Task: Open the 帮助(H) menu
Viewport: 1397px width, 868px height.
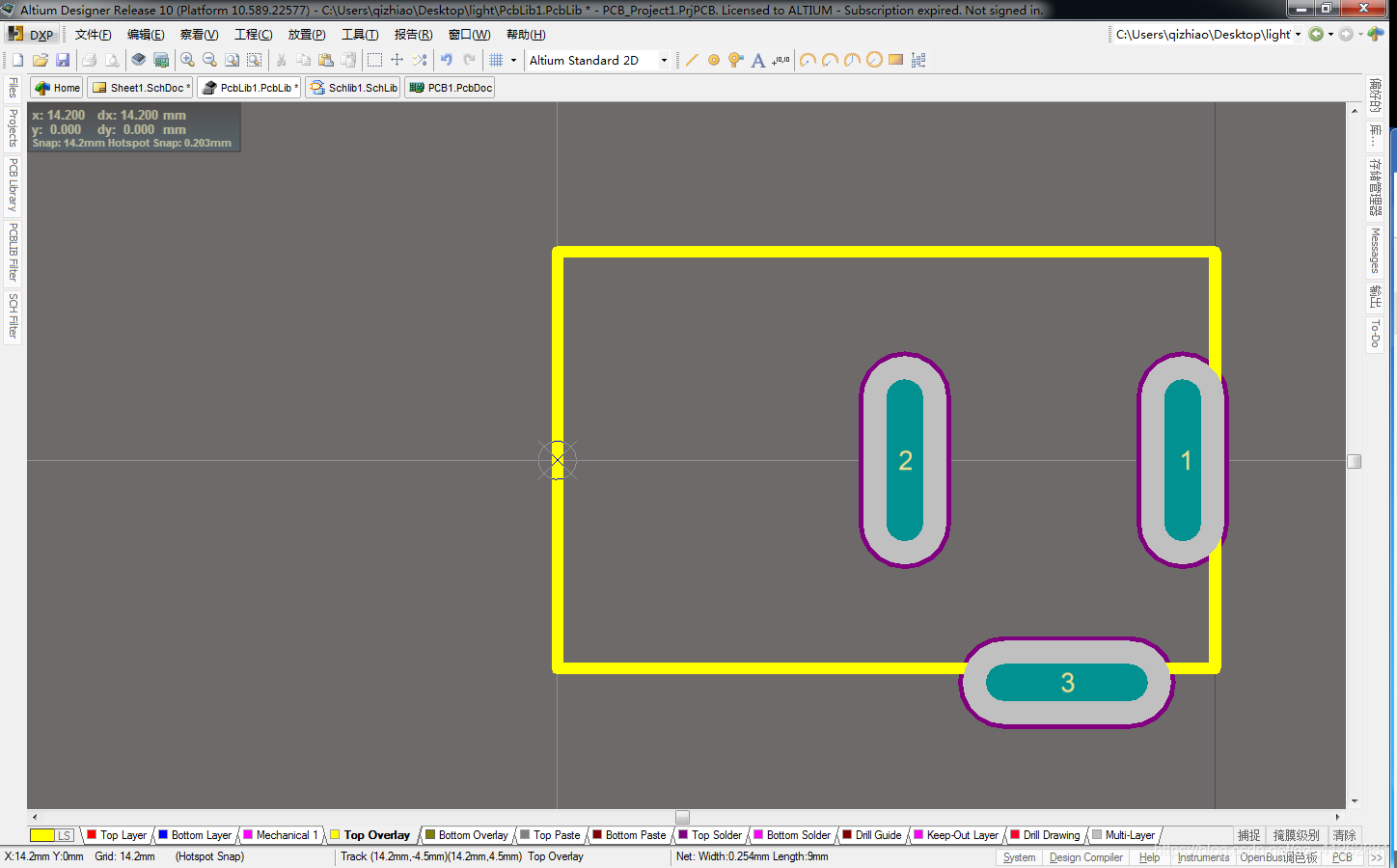Action: (526, 34)
